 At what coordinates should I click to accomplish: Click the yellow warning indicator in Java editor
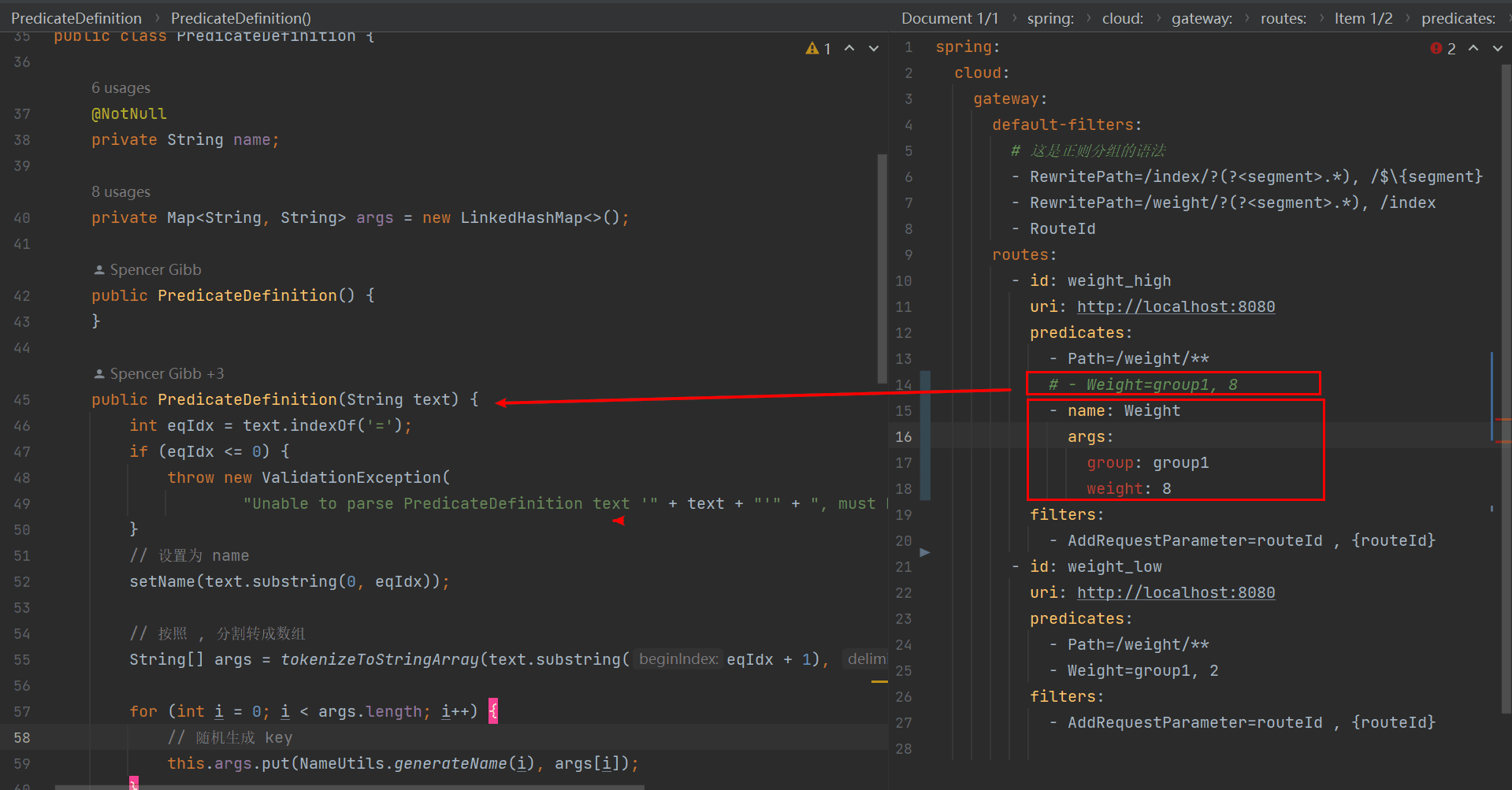pyautogui.click(x=812, y=49)
